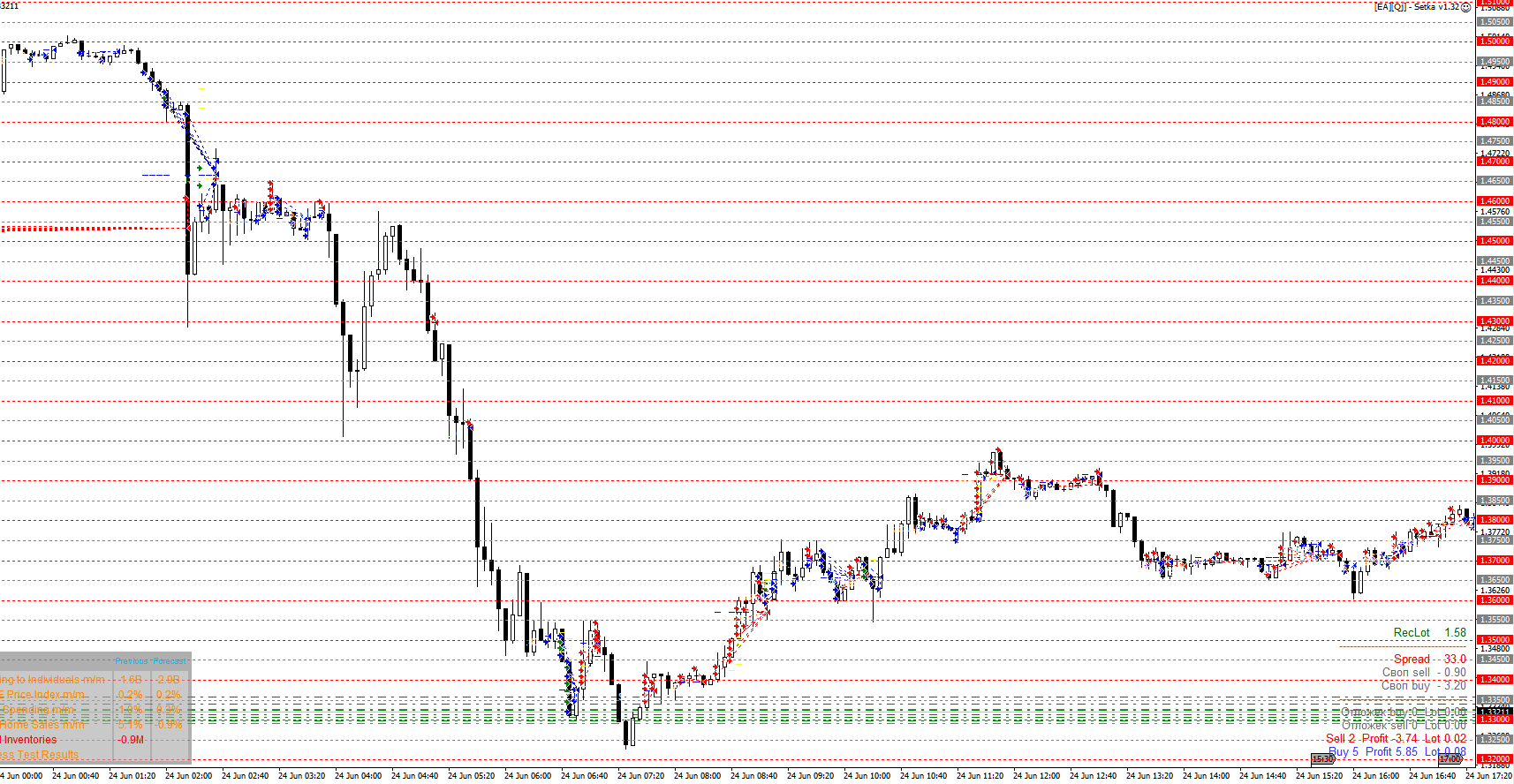Click the Spread 33.0 info line
This screenshot has height=784, width=1514.
tap(1429, 659)
